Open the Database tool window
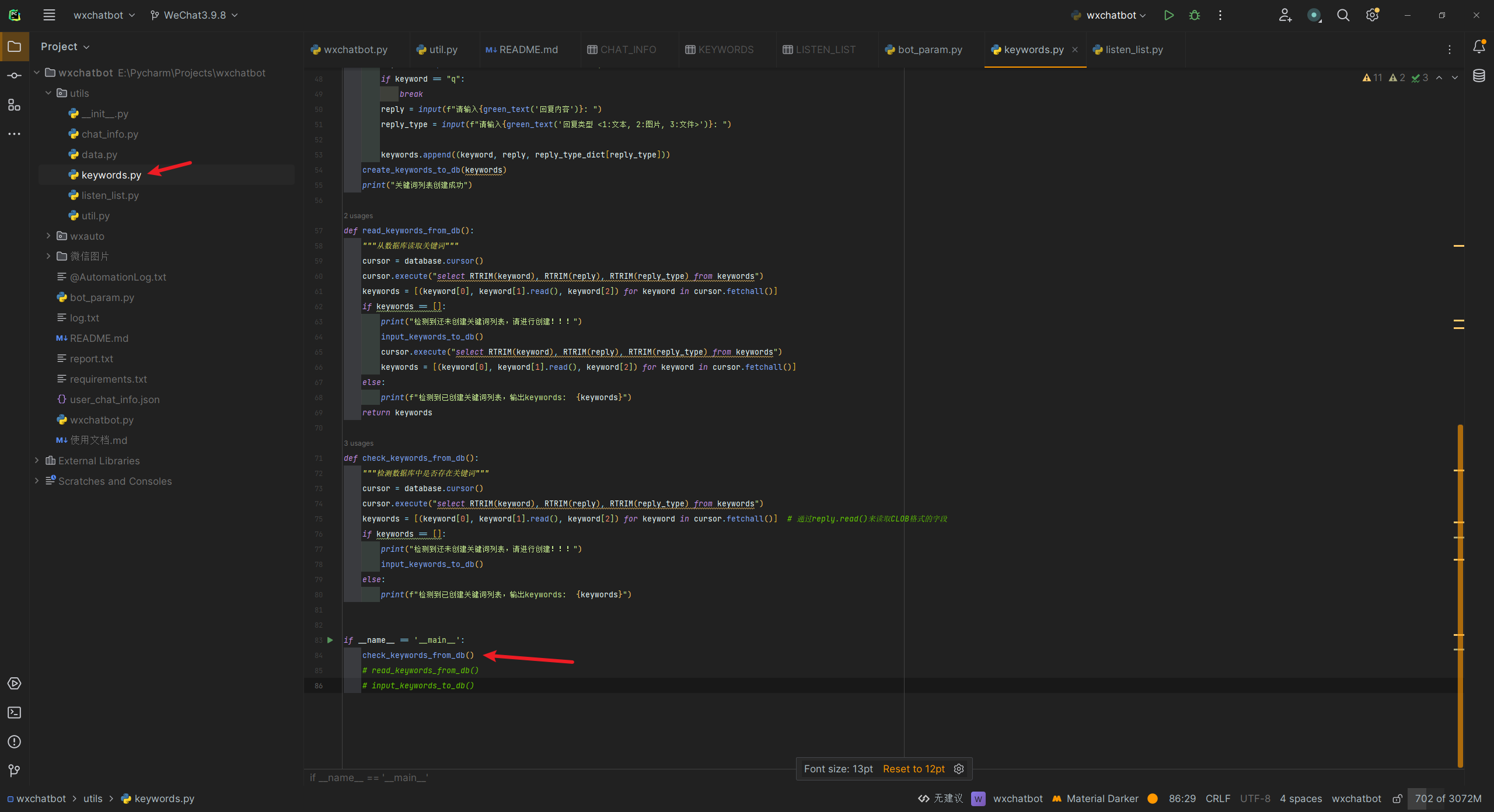 (x=1479, y=76)
